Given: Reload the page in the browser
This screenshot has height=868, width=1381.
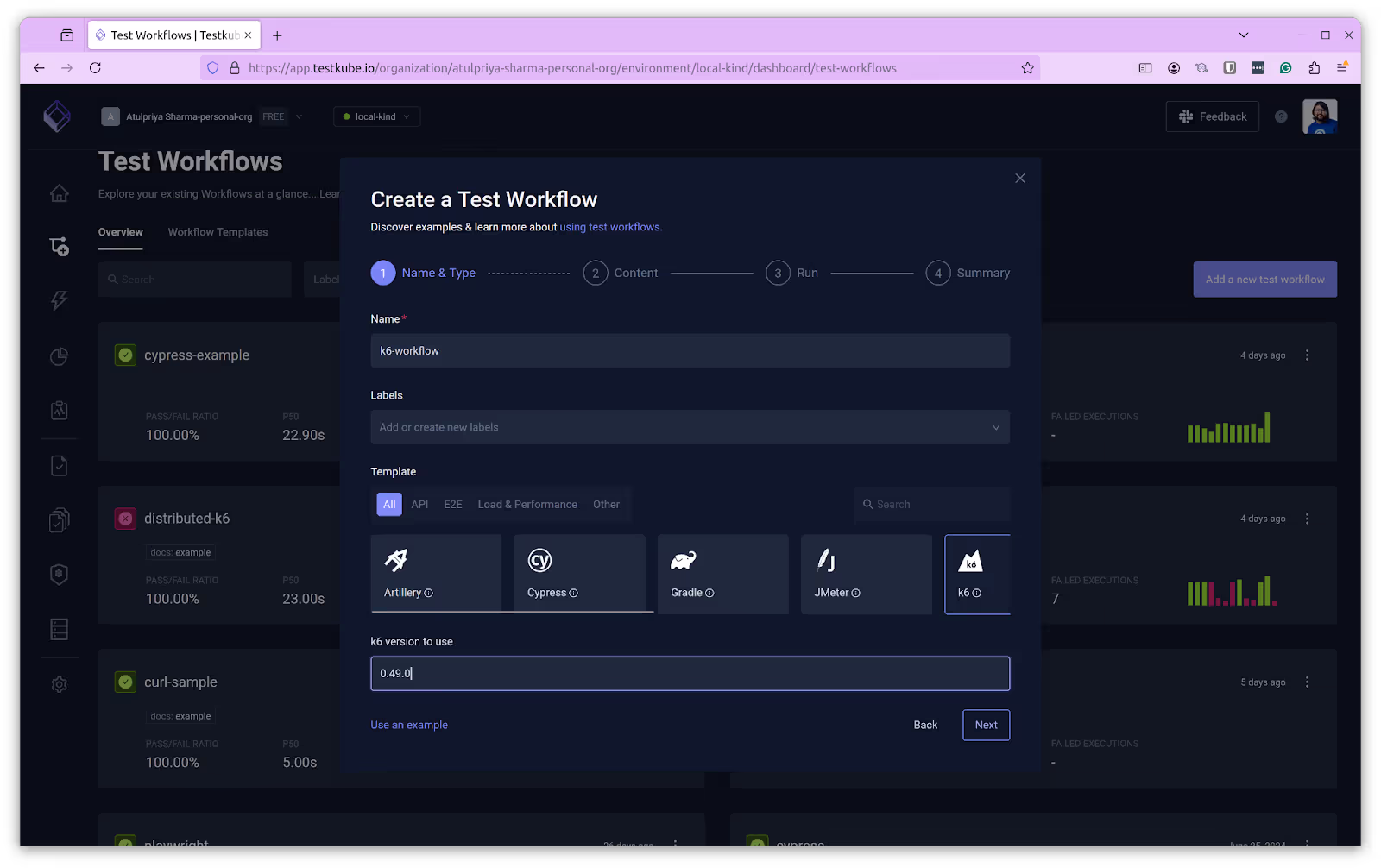Looking at the screenshot, I should point(95,68).
